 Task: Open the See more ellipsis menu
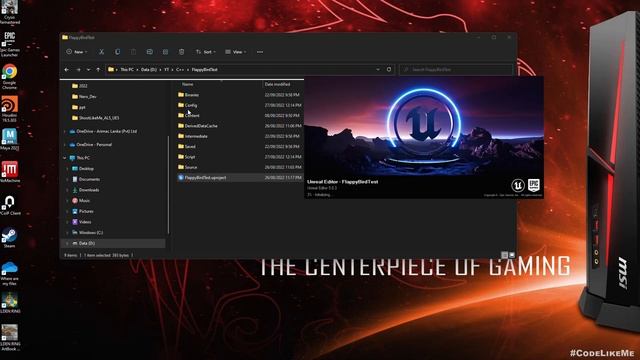260,52
